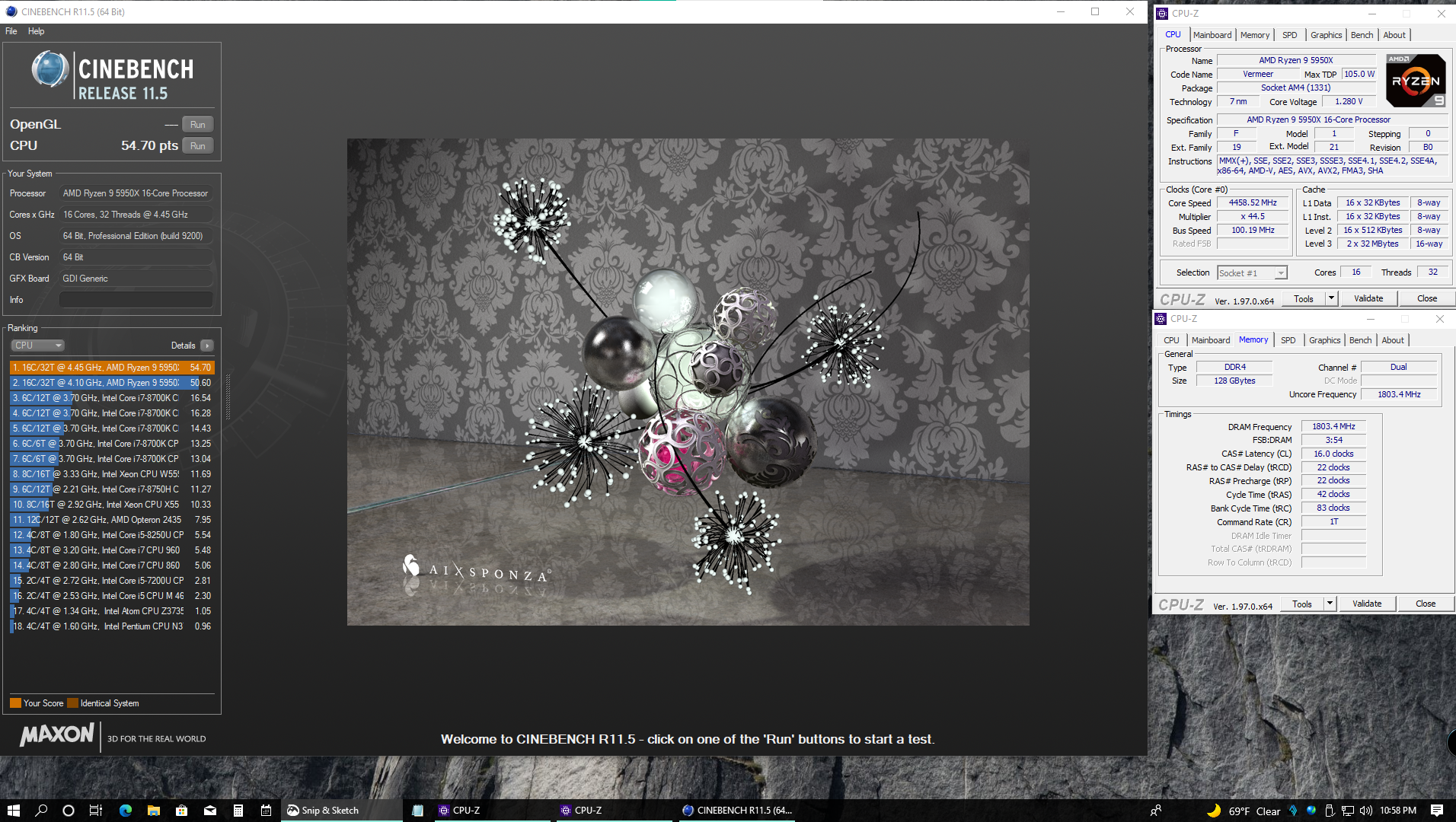The height and width of the screenshot is (822, 1456).
Task: Open Mainboard tab in lower CPU-Z window
Action: click(x=1211, y=340)
